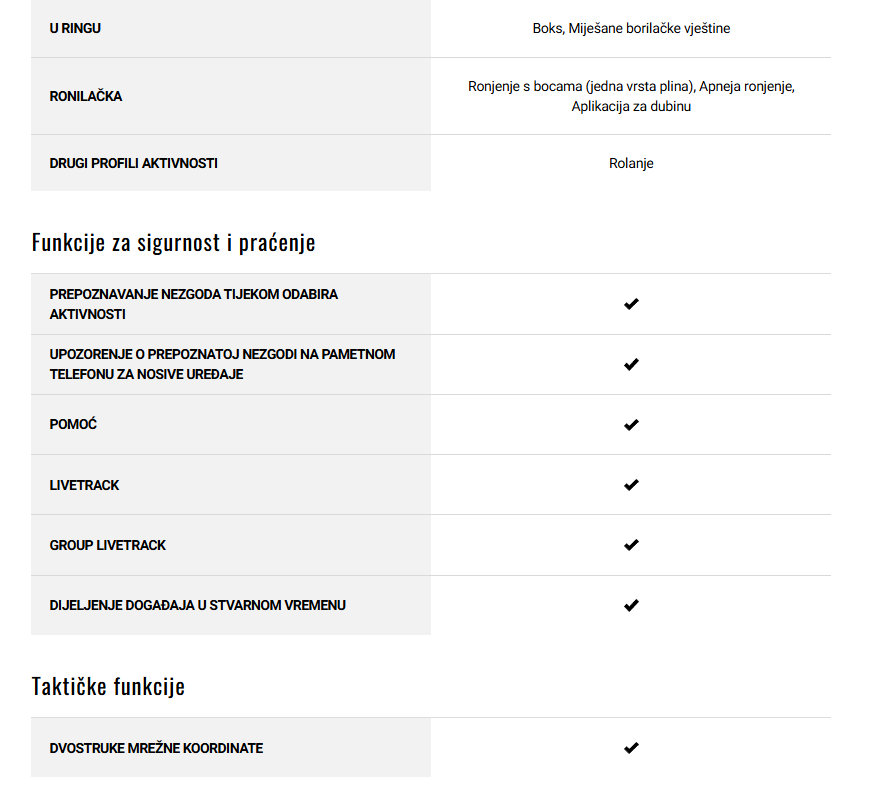Click the Boks, Miješane borilačke vještine text

[x=631, y=28]
